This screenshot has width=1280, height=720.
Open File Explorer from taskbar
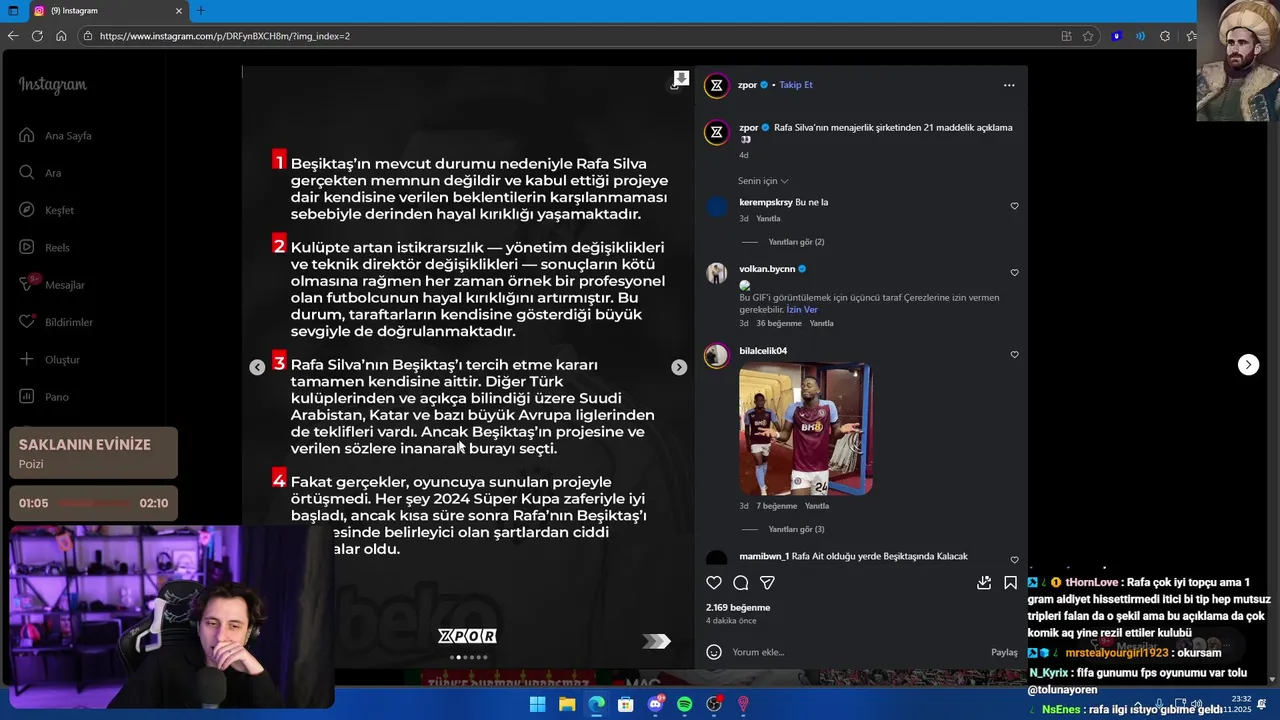[567, 704]
